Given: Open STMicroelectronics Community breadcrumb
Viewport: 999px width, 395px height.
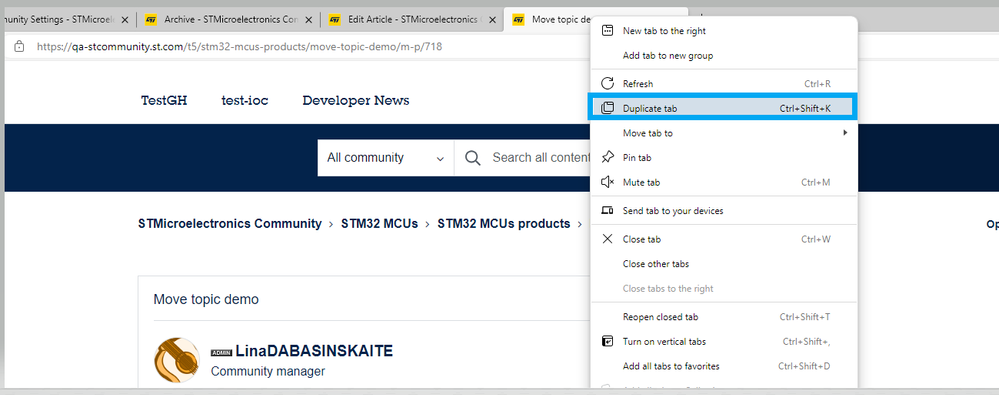Looking at the screenshot, I should pyautogui.click(x=230, y=224).
